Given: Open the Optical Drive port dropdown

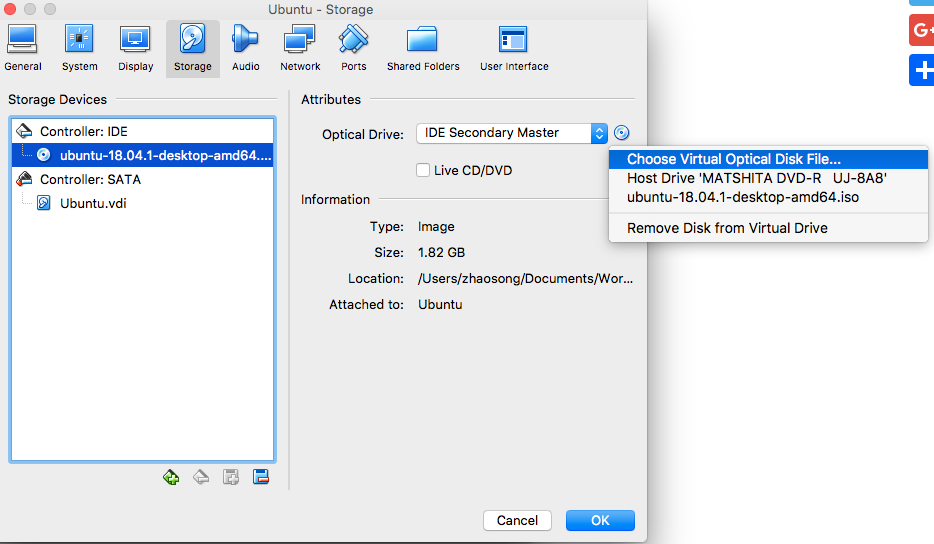Looking at the screenshot, I should pos(512,133).
